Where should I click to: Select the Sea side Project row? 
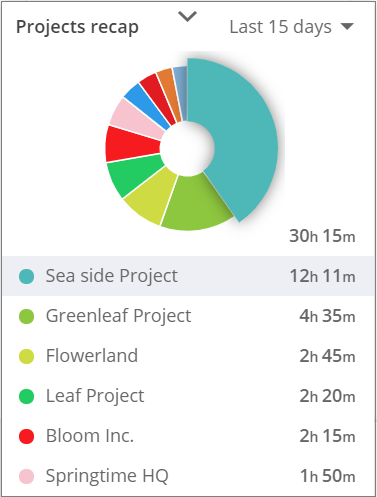coord(189,276)
